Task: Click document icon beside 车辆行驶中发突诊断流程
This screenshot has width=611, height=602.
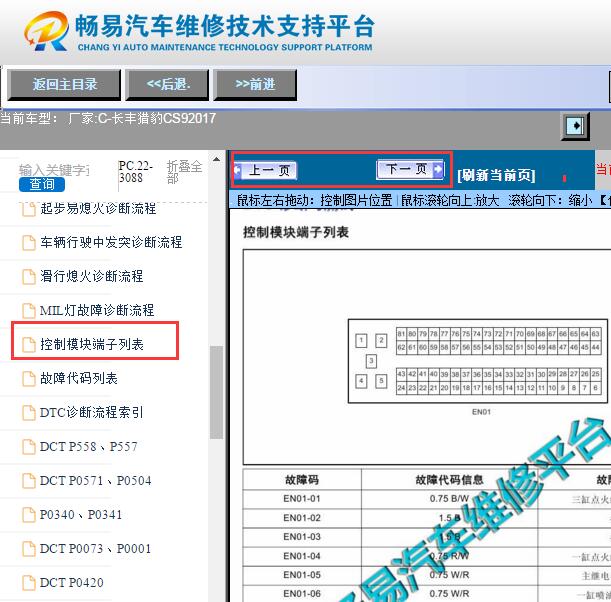Action: coord(29,243)
